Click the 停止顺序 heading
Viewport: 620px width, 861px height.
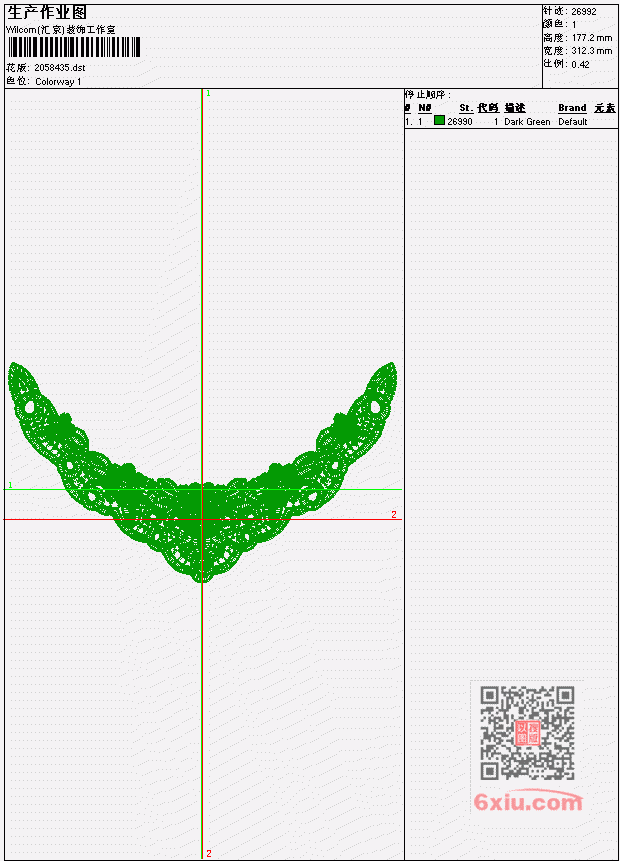(x=428, y=94)
